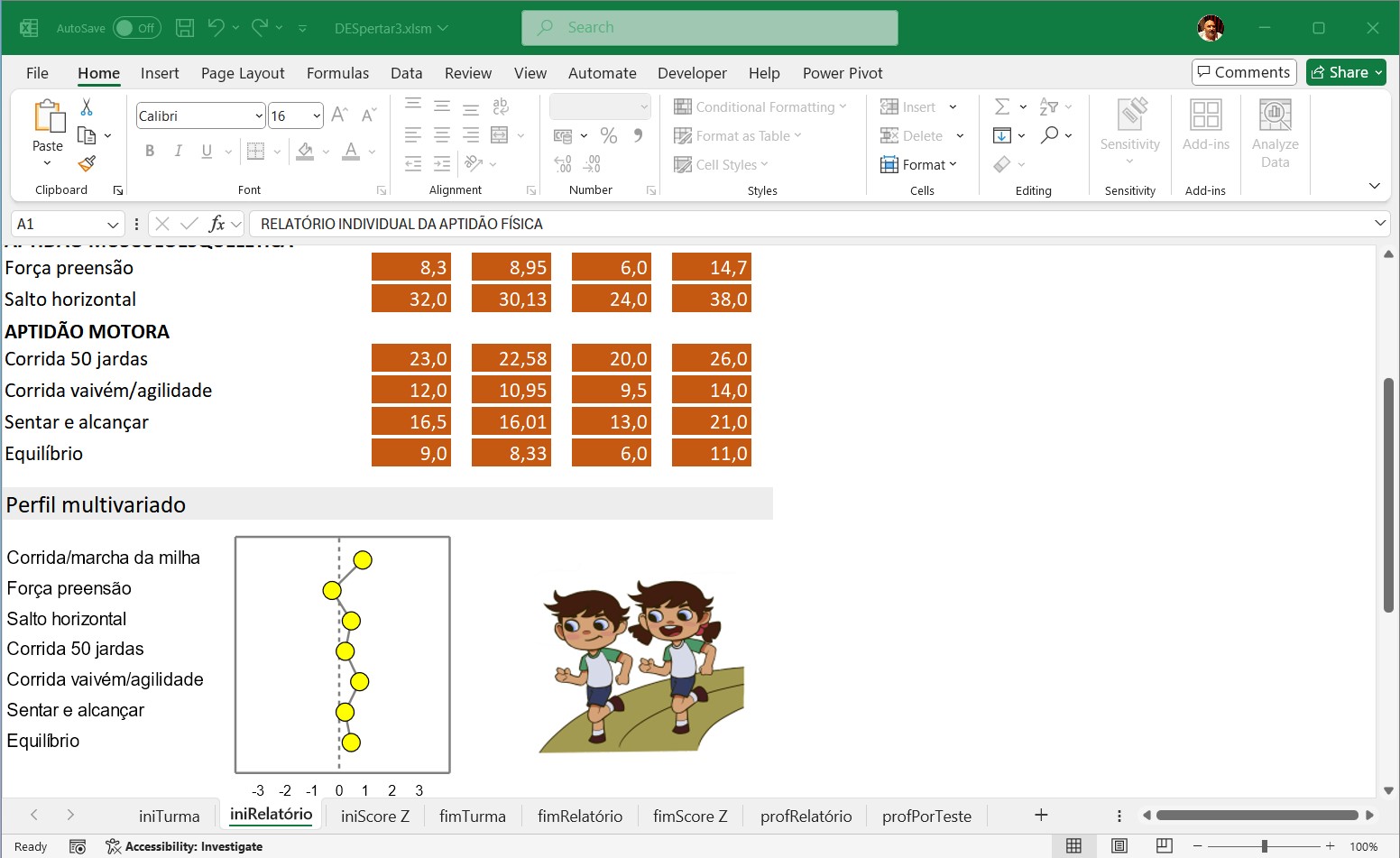Image resolution: width=1400 pixels, height=858 pixels.
Task: Click Increase Font Size icon
Action: pos(340,115)
